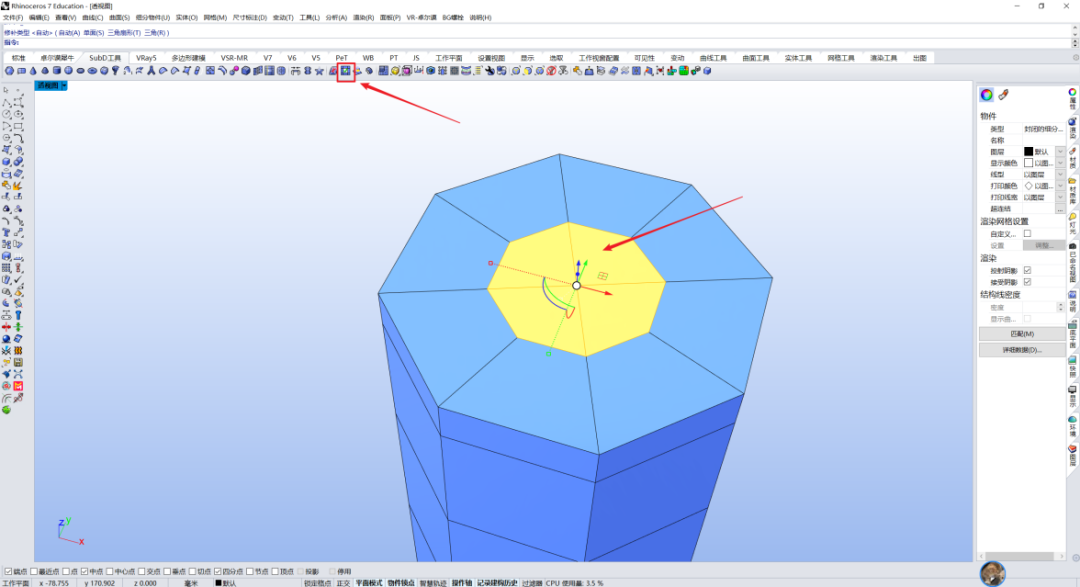Image resolution: width=1080 pixels, height=587 pixels.
Task: Enable the 交点 osnap checkbox
Action: click(x=141, y=571)
